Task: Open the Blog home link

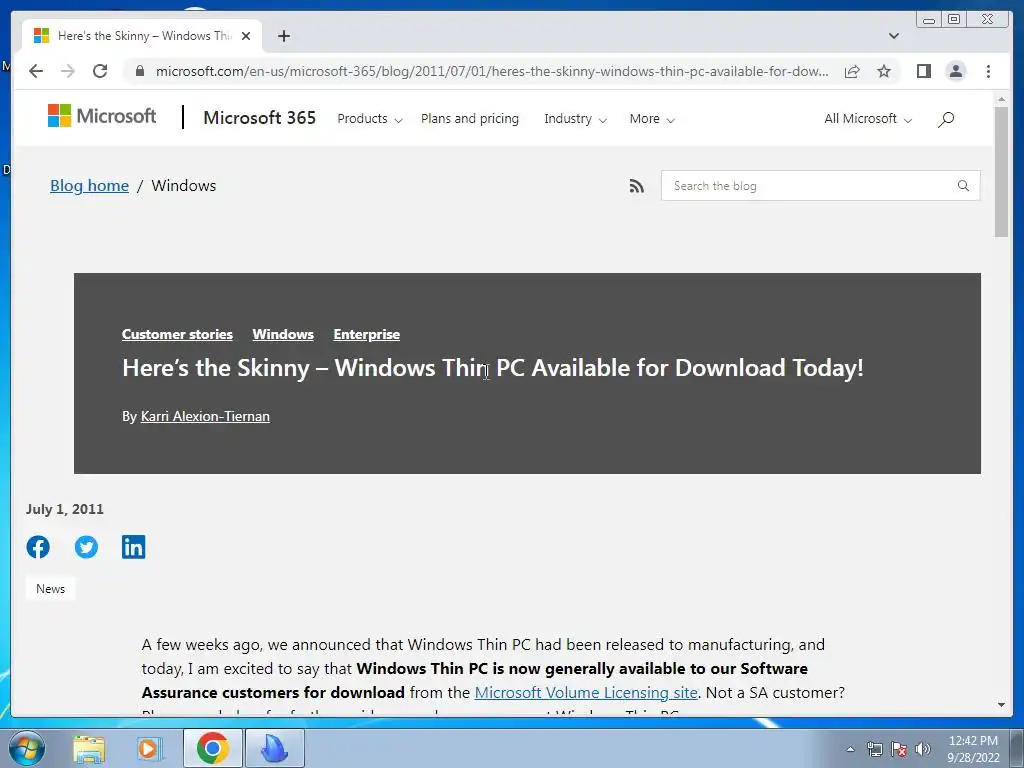Action: 89,185
